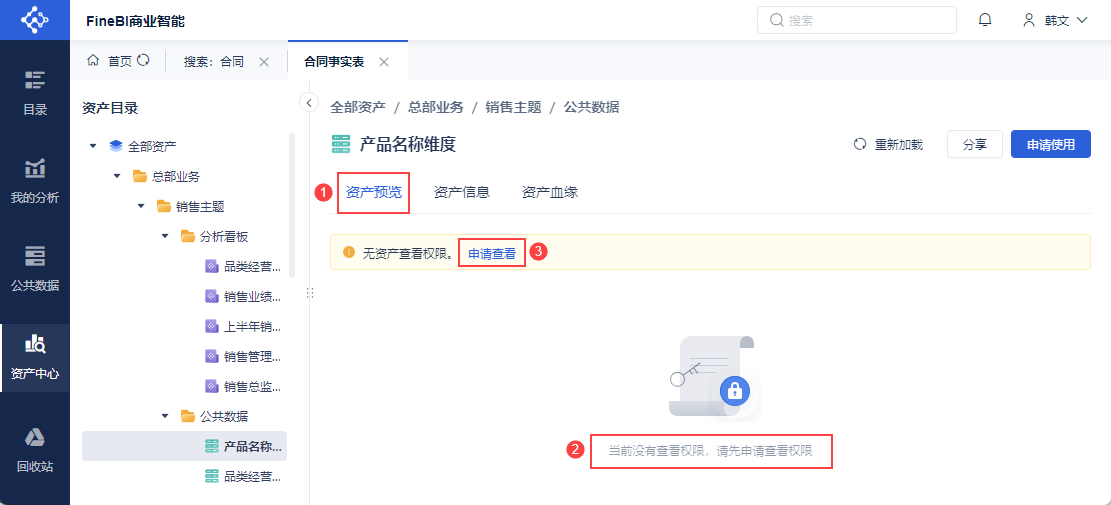The width and height of the screenshot is (1111, 505).
Task: Click the 重新加载 reload button
Action: (x=888, y=145)
